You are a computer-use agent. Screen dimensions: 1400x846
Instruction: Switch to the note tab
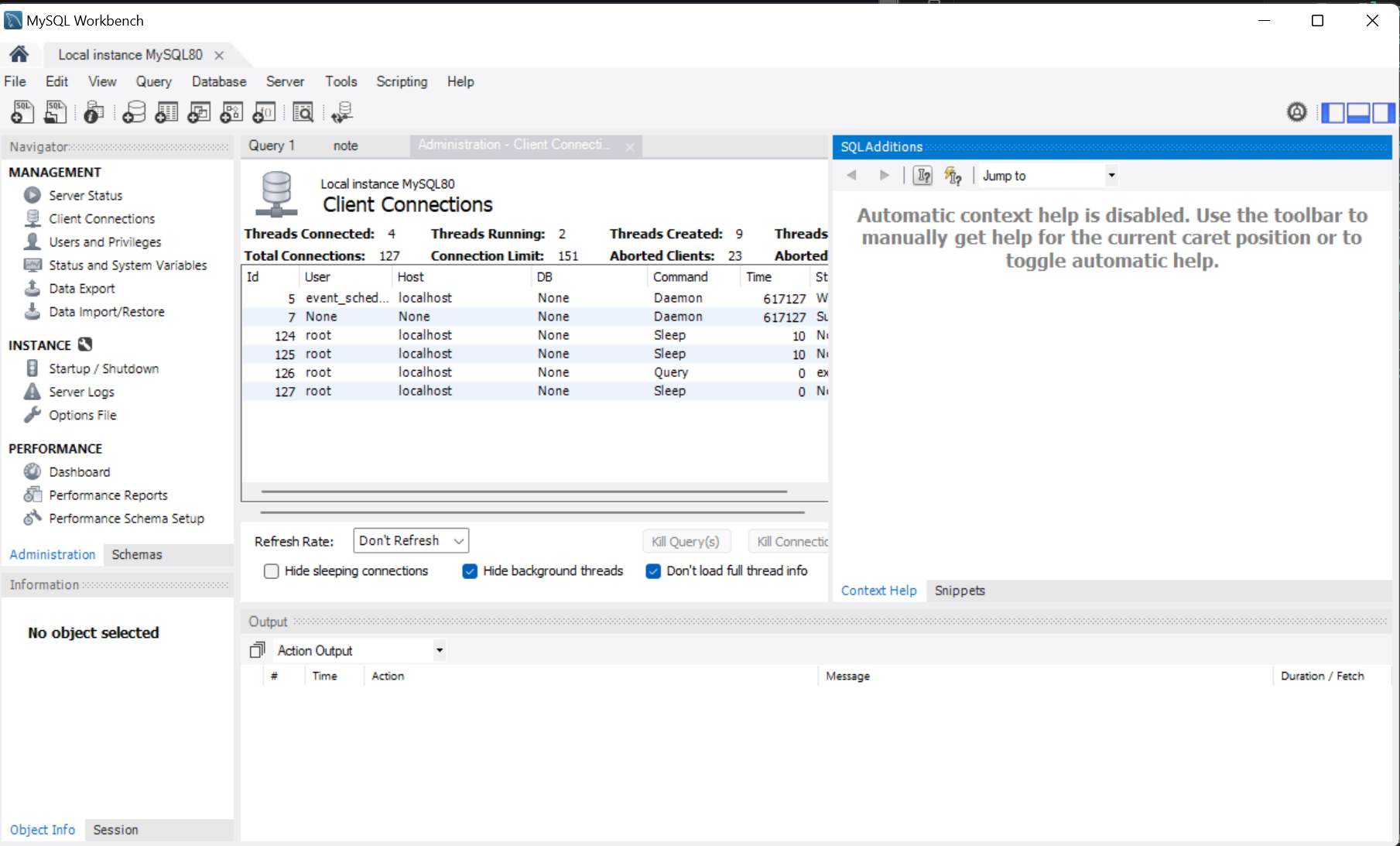(346, 146)
